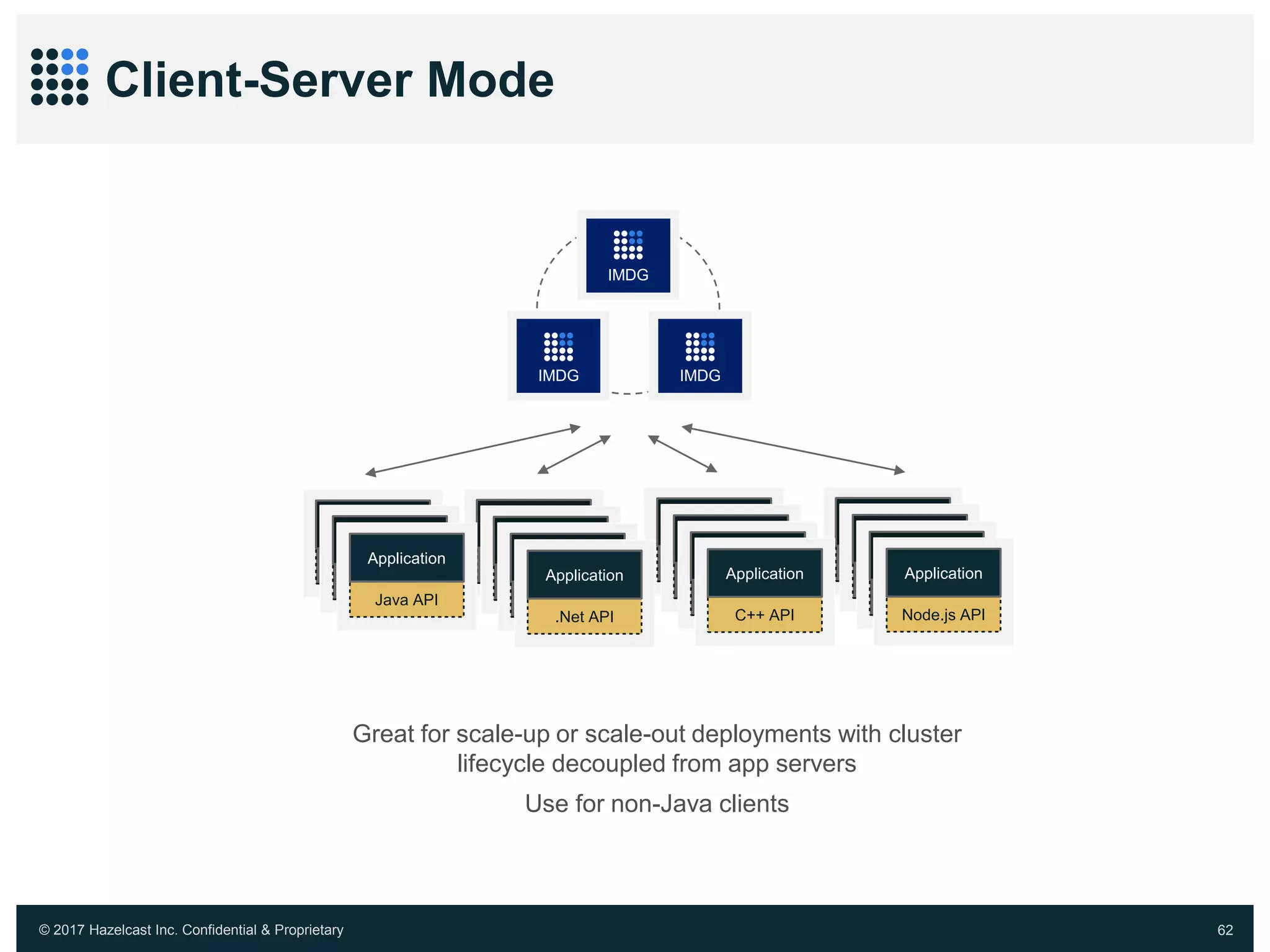This screenshot has width=1270, height=952.
Task: Click the arrow pointing to Java applications
Action: [473, 450]
